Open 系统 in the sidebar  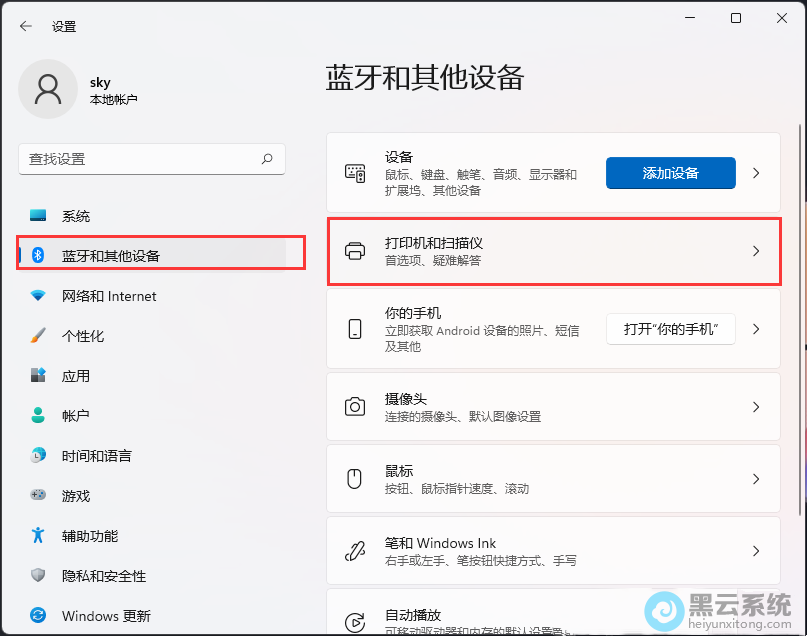[x=76, y=216]
